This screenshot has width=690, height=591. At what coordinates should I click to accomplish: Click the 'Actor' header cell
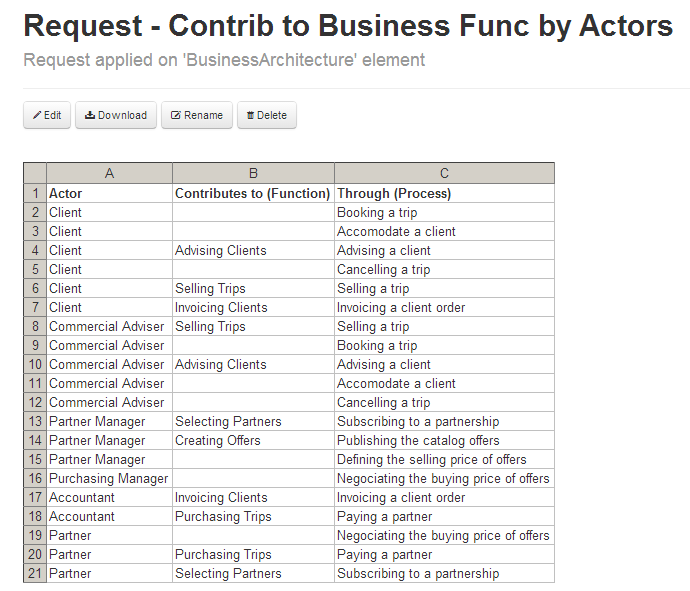point(109,193)
